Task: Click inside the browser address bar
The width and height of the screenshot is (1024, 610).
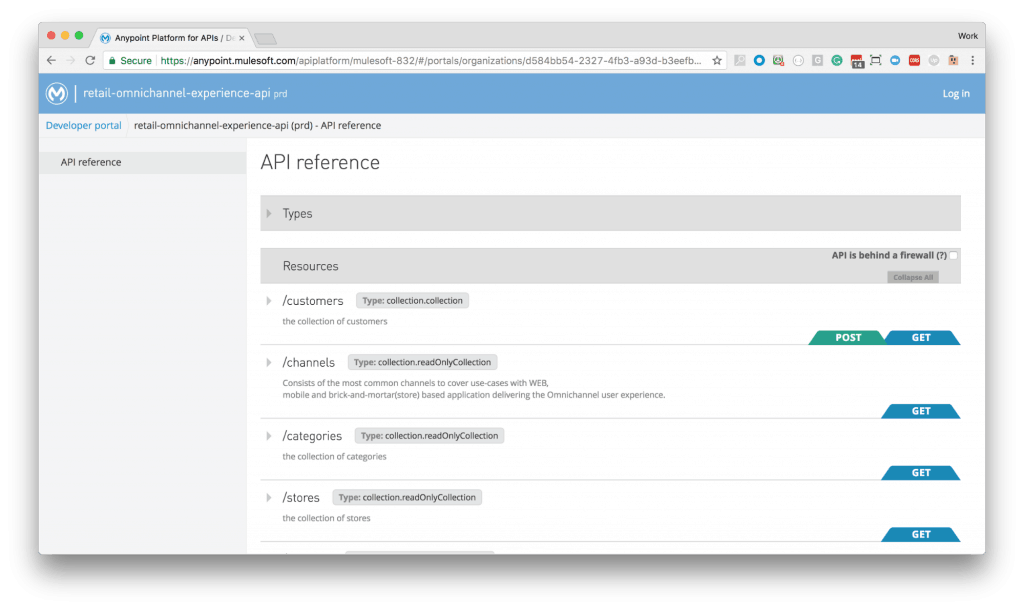Action: pyautogui.click(x=400, y=60)
